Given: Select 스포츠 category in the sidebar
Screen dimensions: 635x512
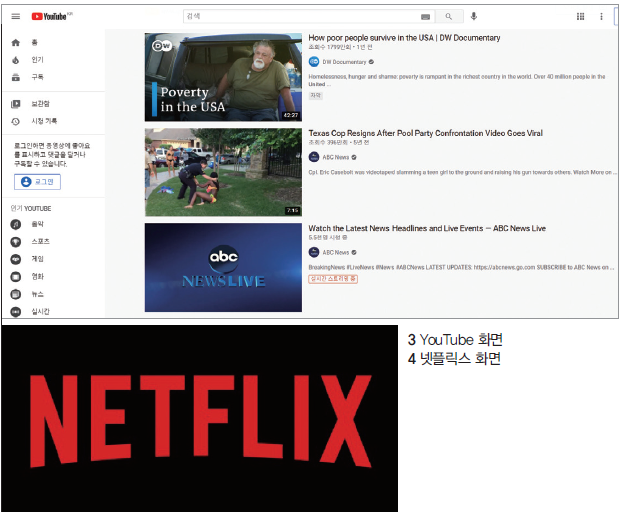Looking at the screenshot, I should point(39,242).
